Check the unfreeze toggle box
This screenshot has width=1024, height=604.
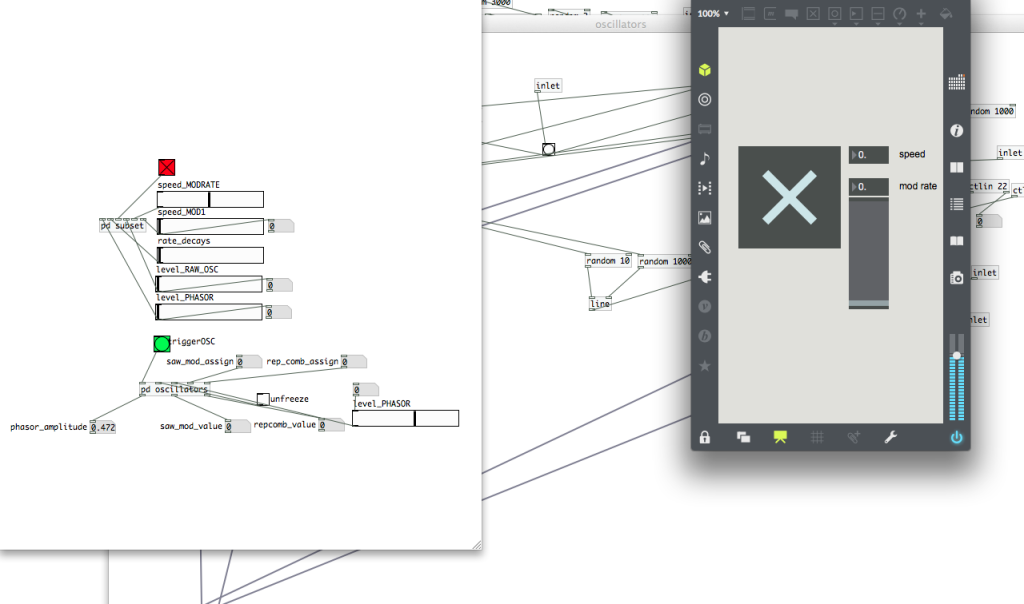[263, 399]
